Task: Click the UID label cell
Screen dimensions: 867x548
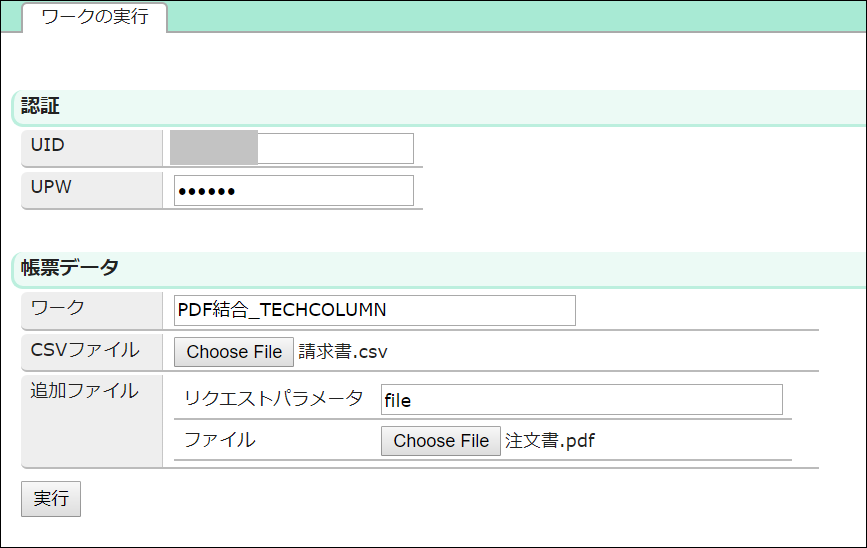Action: coord(91,146)
